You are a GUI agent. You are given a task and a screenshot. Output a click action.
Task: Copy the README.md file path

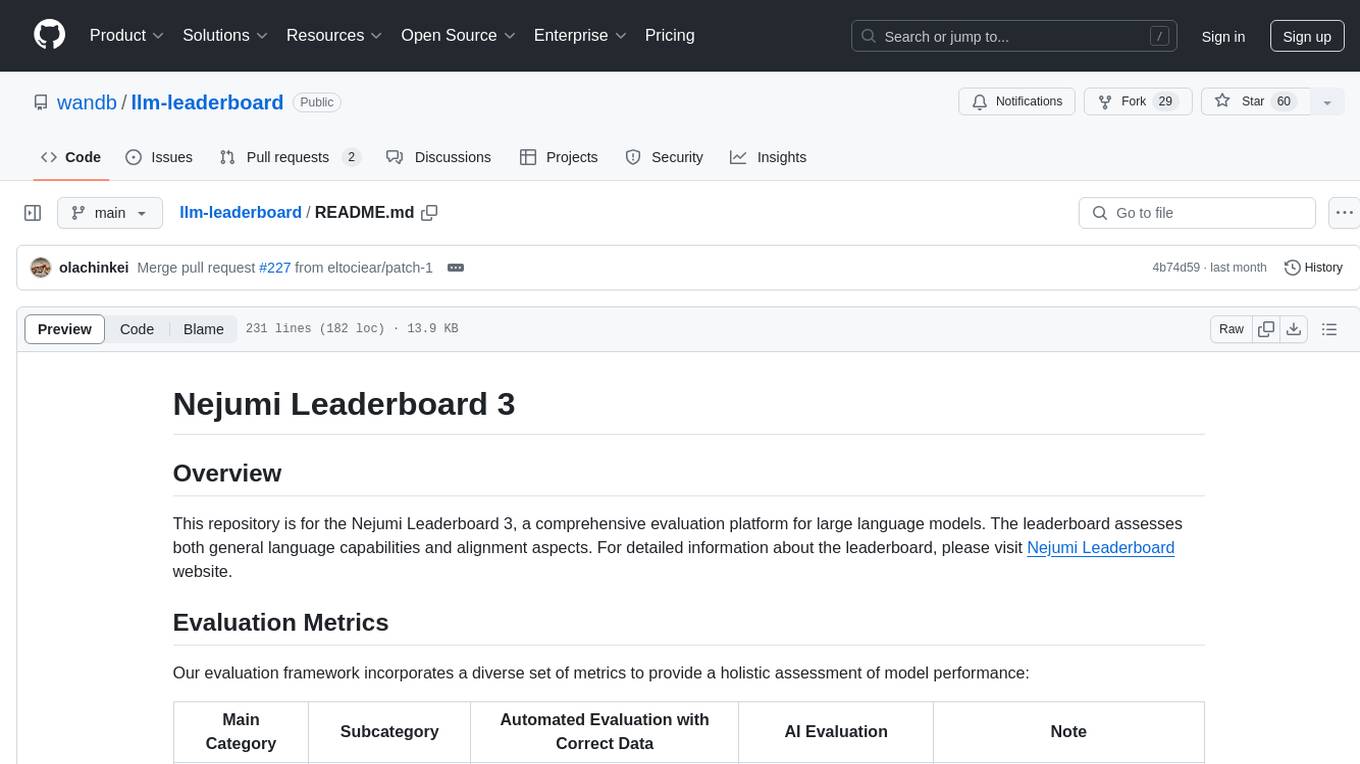(x=430, y=212)
